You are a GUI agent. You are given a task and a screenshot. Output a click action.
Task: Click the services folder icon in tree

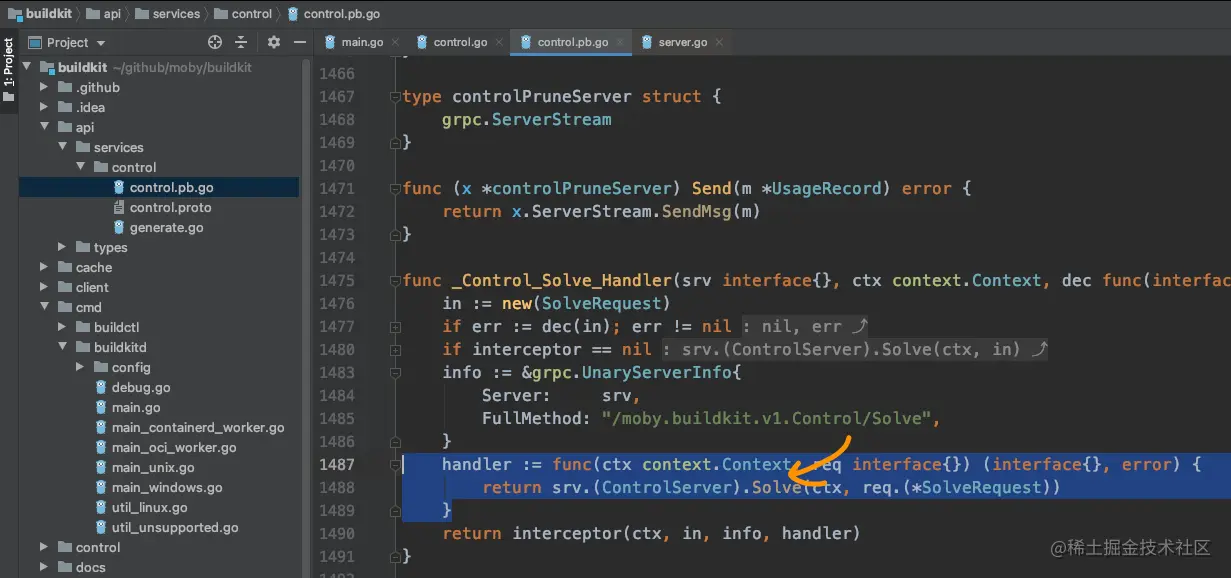(83, 148)
